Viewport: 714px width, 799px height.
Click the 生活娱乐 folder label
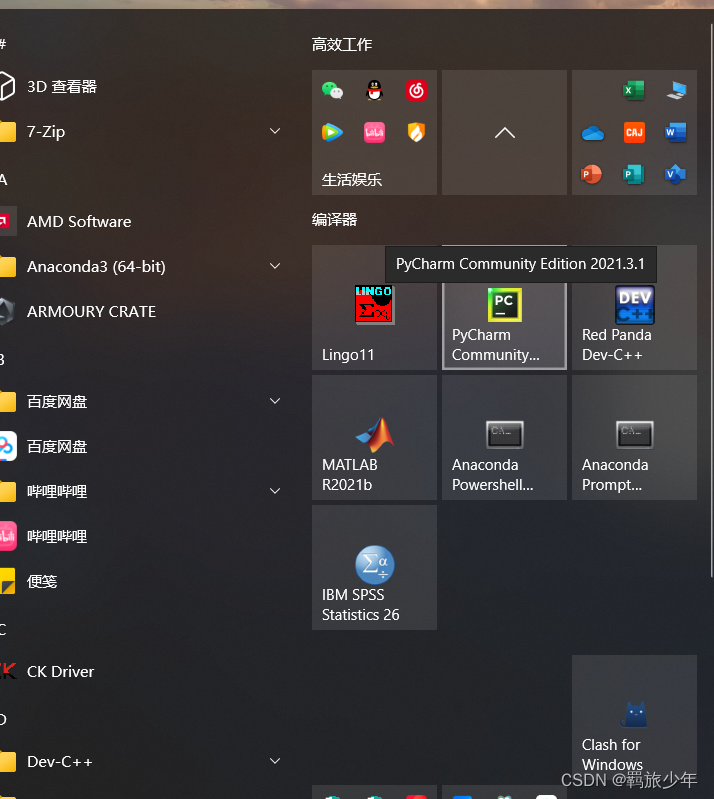pyautogui.click(x=352, y=179)
